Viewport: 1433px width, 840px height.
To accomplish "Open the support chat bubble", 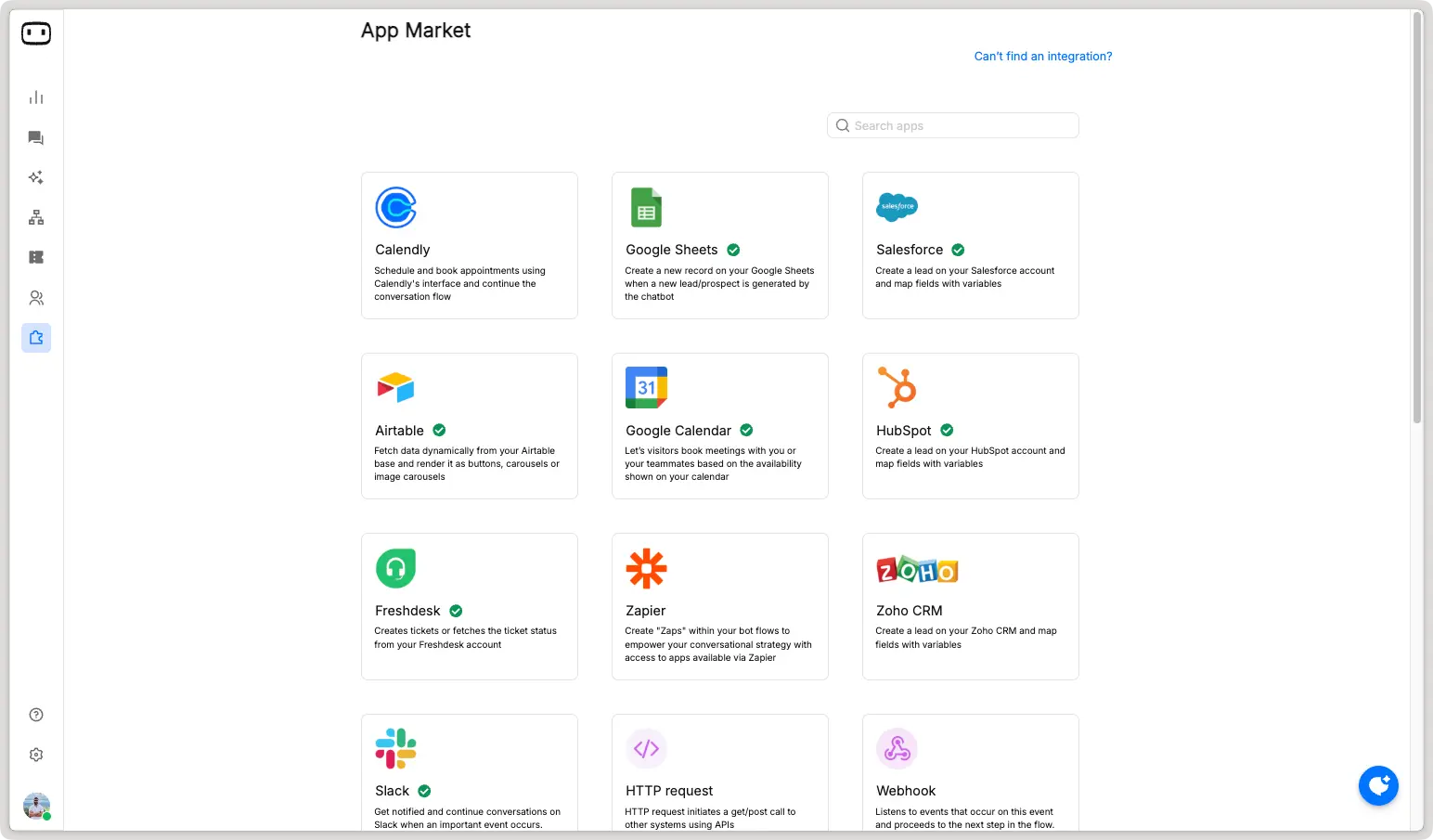I will coord(1378,785).
